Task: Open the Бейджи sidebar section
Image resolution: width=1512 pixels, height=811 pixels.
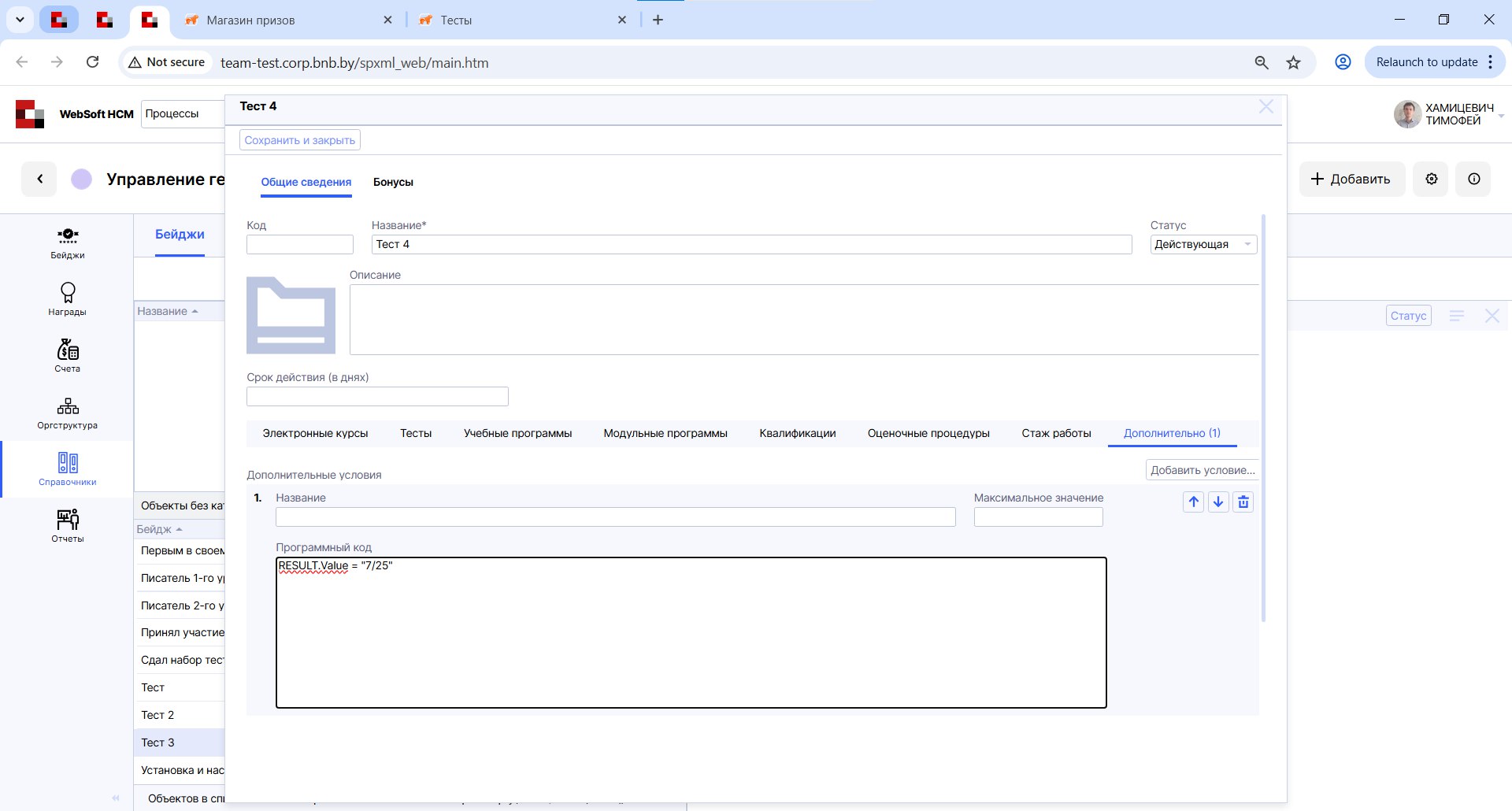Action: 68,243
